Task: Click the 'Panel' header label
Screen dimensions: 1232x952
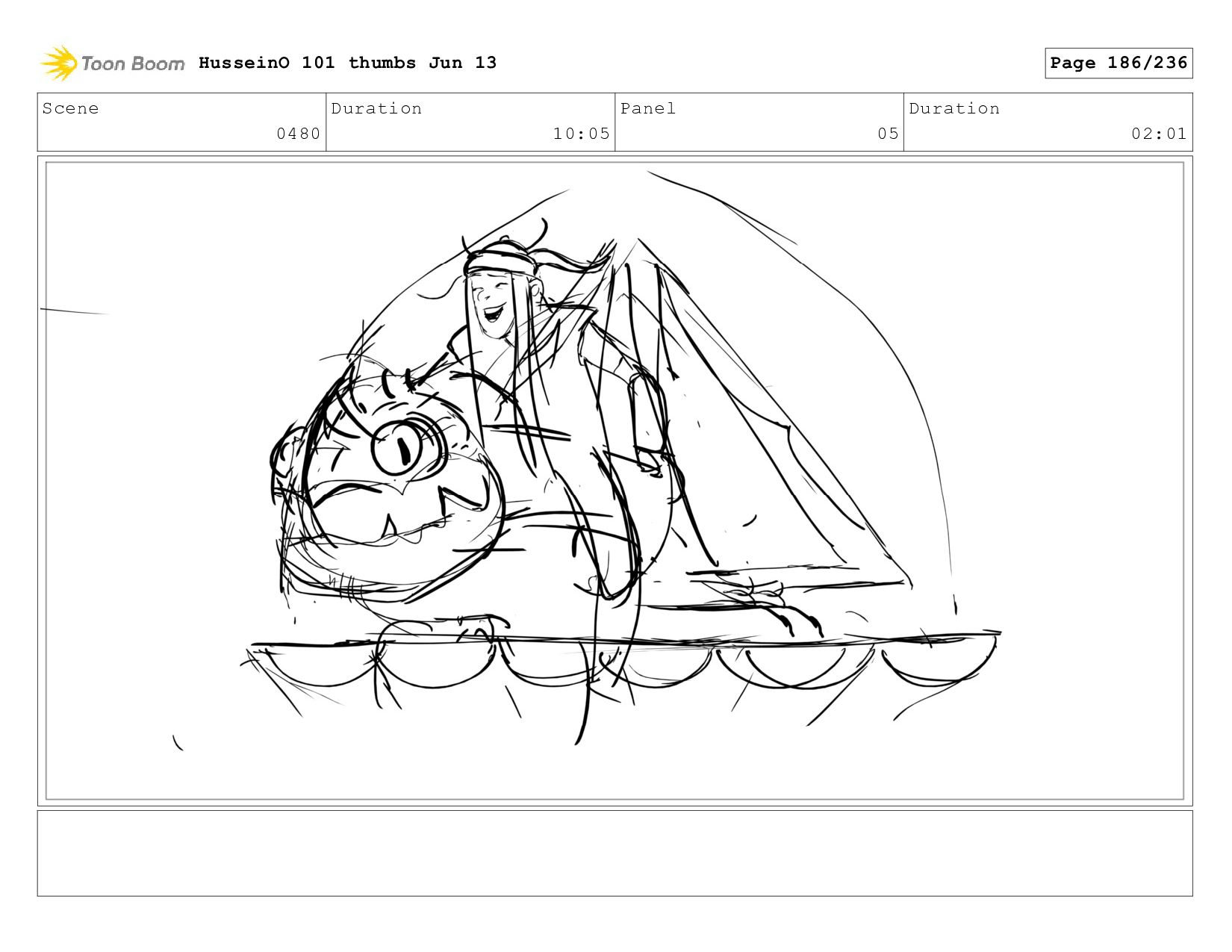Action: [x=648, y=108]
